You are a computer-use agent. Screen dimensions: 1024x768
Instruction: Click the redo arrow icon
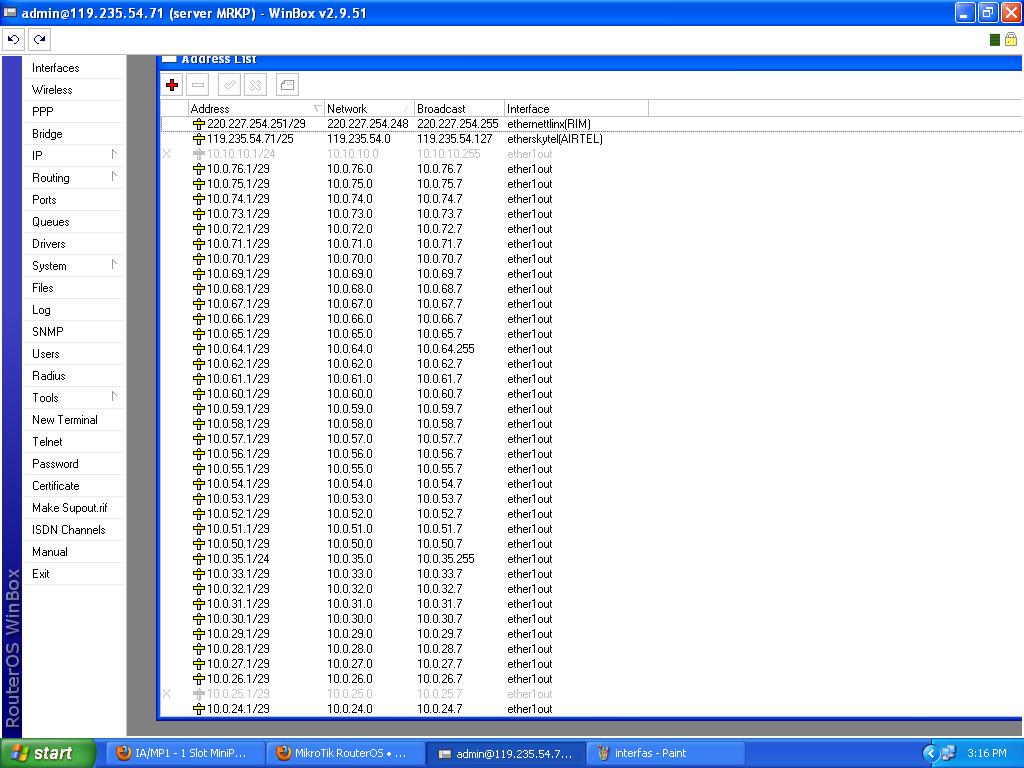[38, 39]
